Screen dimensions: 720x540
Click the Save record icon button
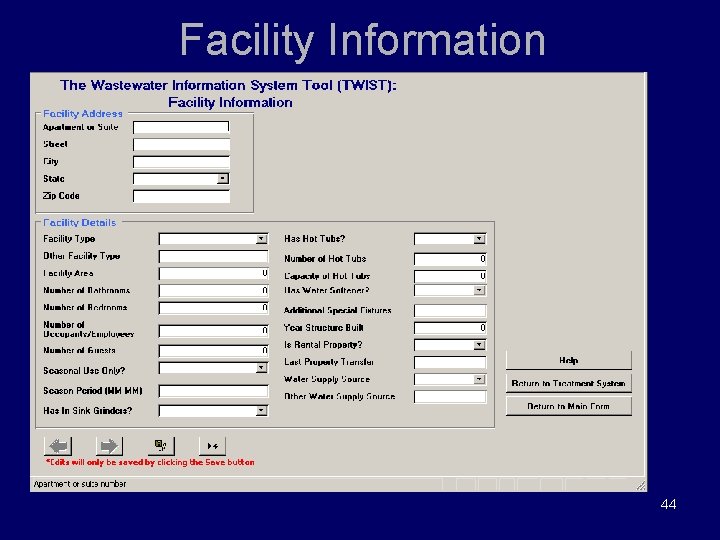[x=161, y=446]
